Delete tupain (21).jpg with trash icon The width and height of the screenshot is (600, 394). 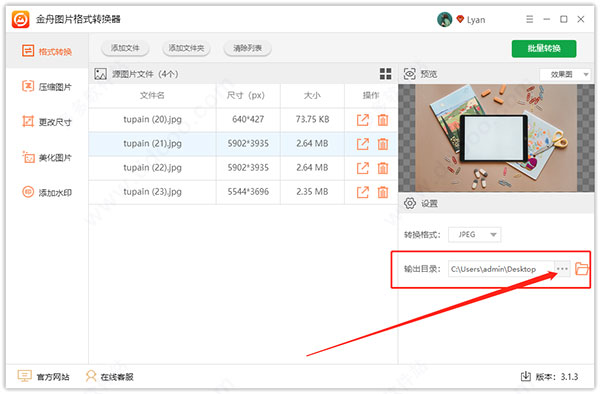coord(383,144)
